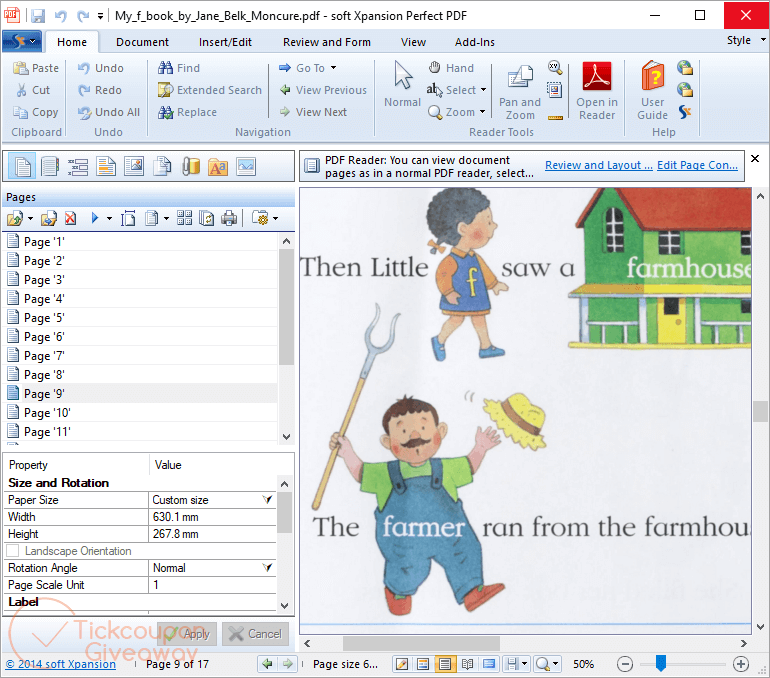Click the ruler measure tool icon
Screen dimensions: 770x678
pyautogui.click(x=555, y=117)
